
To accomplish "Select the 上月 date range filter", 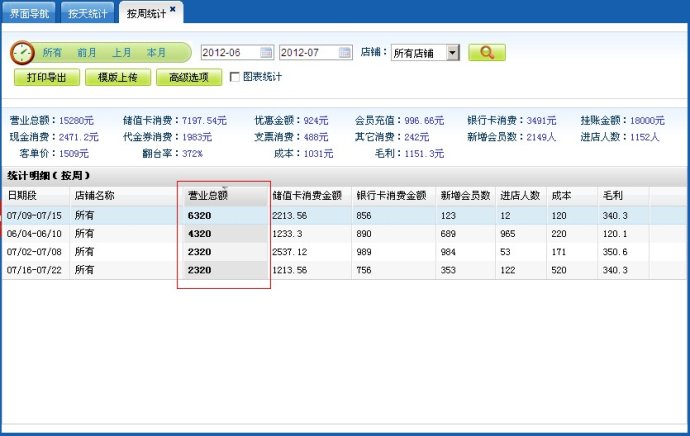I will coord(121,52).
